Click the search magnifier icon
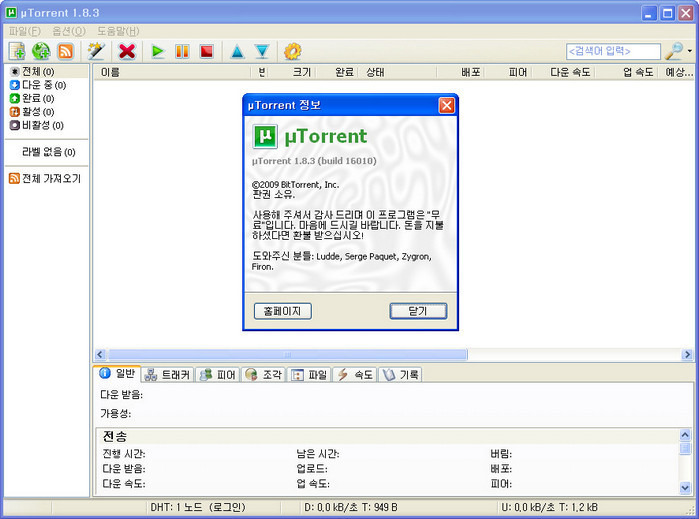 (674, 51)
